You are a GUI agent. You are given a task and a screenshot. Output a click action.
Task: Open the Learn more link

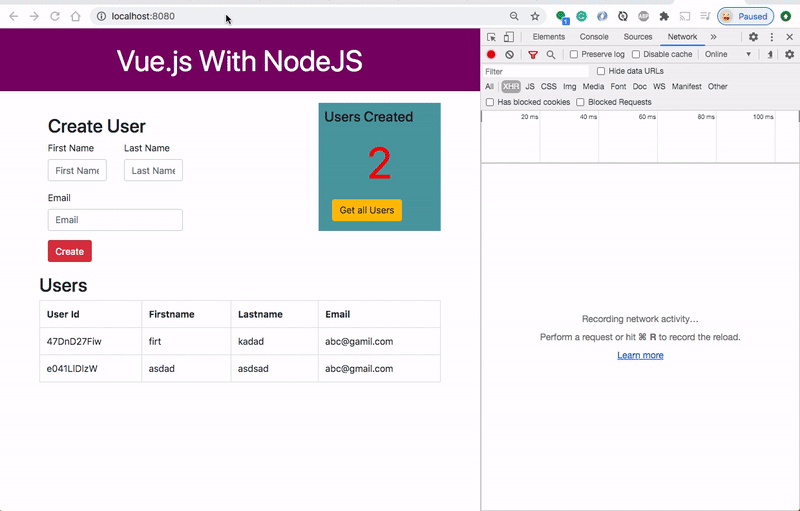point(640,355)
